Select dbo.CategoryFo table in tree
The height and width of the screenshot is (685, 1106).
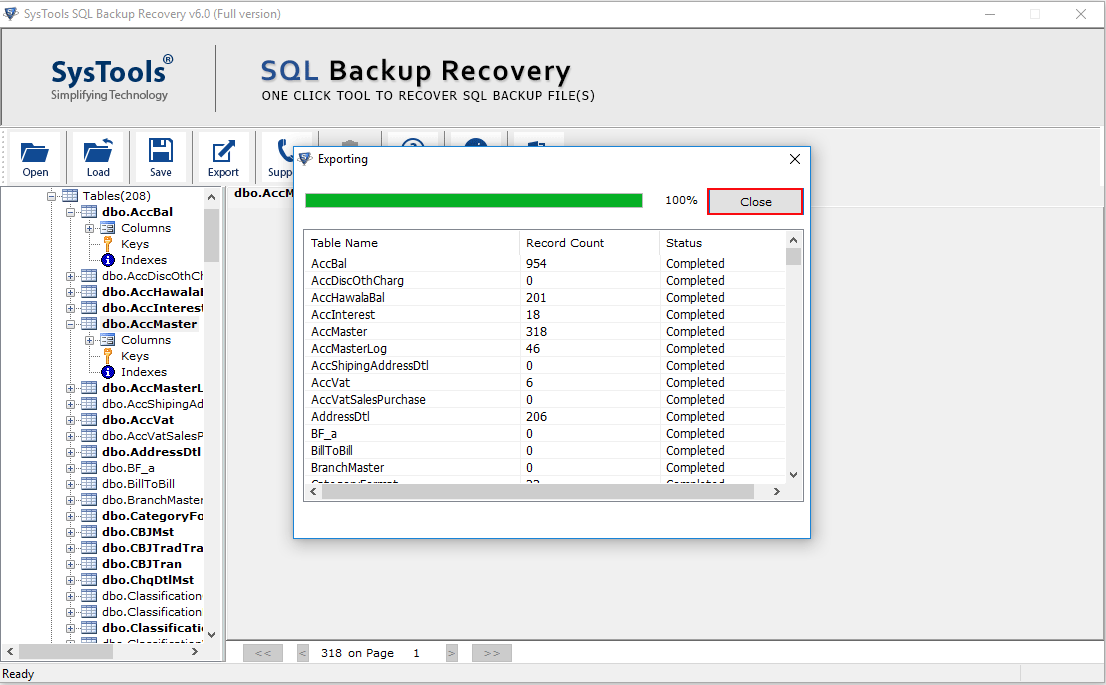(152, 516)
